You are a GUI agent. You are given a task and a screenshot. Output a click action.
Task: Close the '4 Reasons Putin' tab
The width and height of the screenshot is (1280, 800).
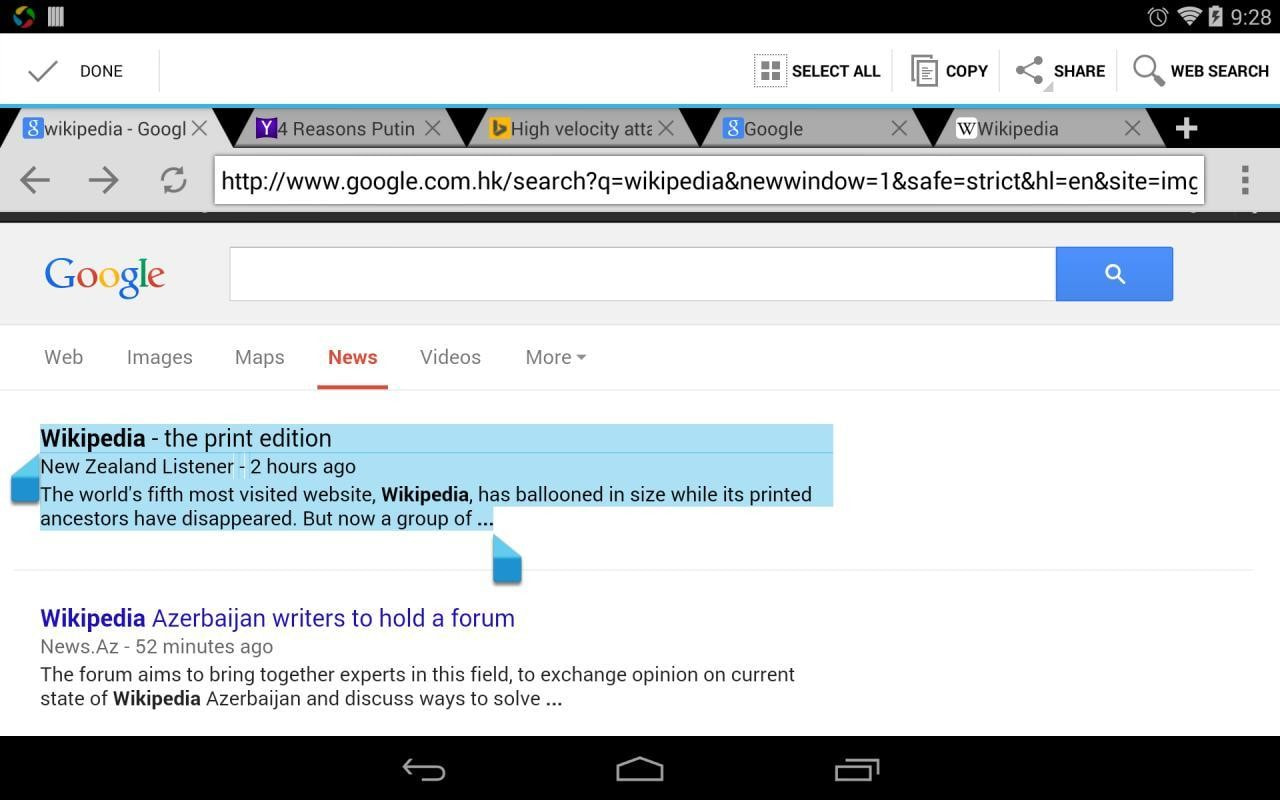click(433, 128)
